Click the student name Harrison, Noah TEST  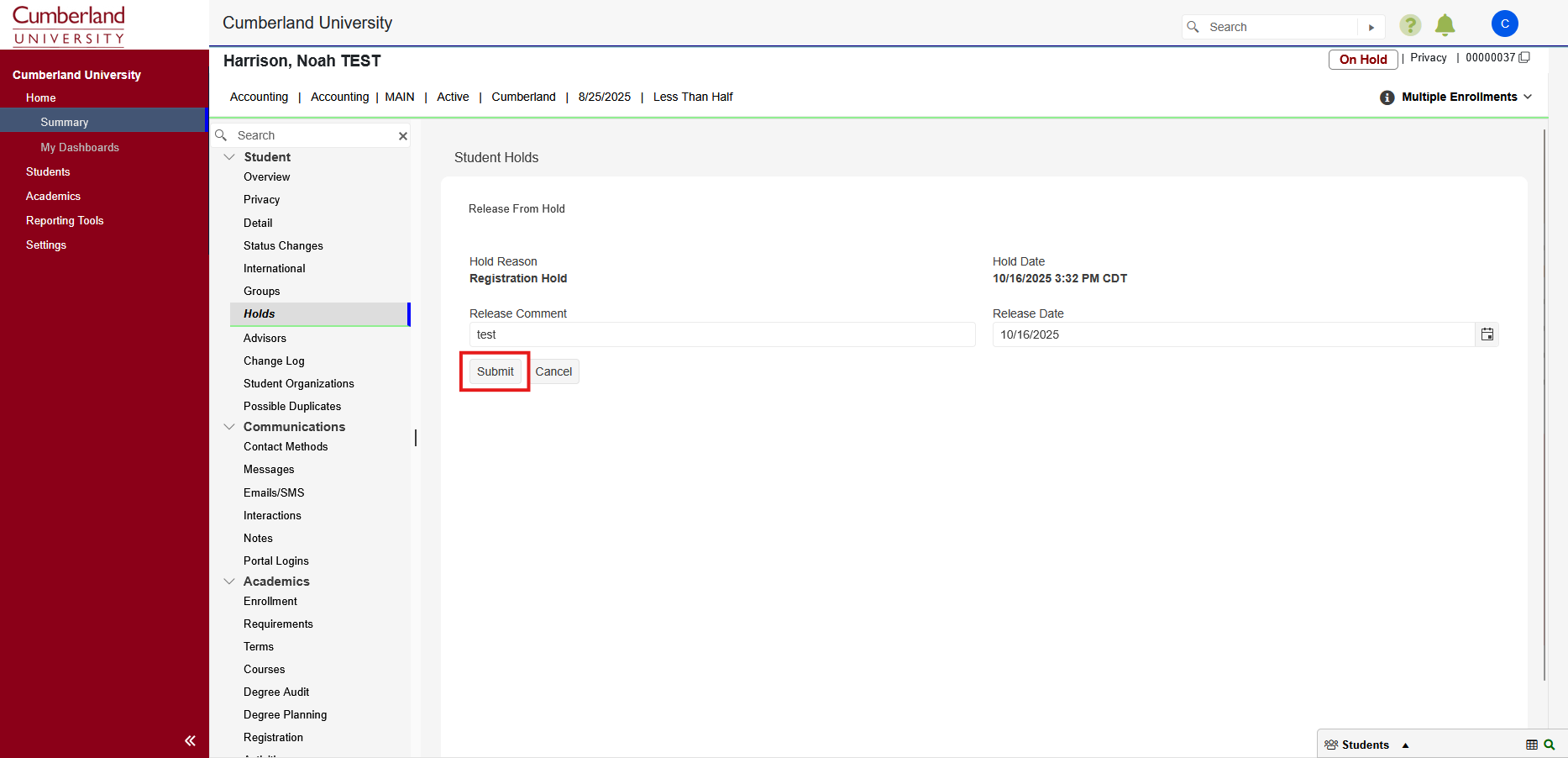[x=302, y=61]
